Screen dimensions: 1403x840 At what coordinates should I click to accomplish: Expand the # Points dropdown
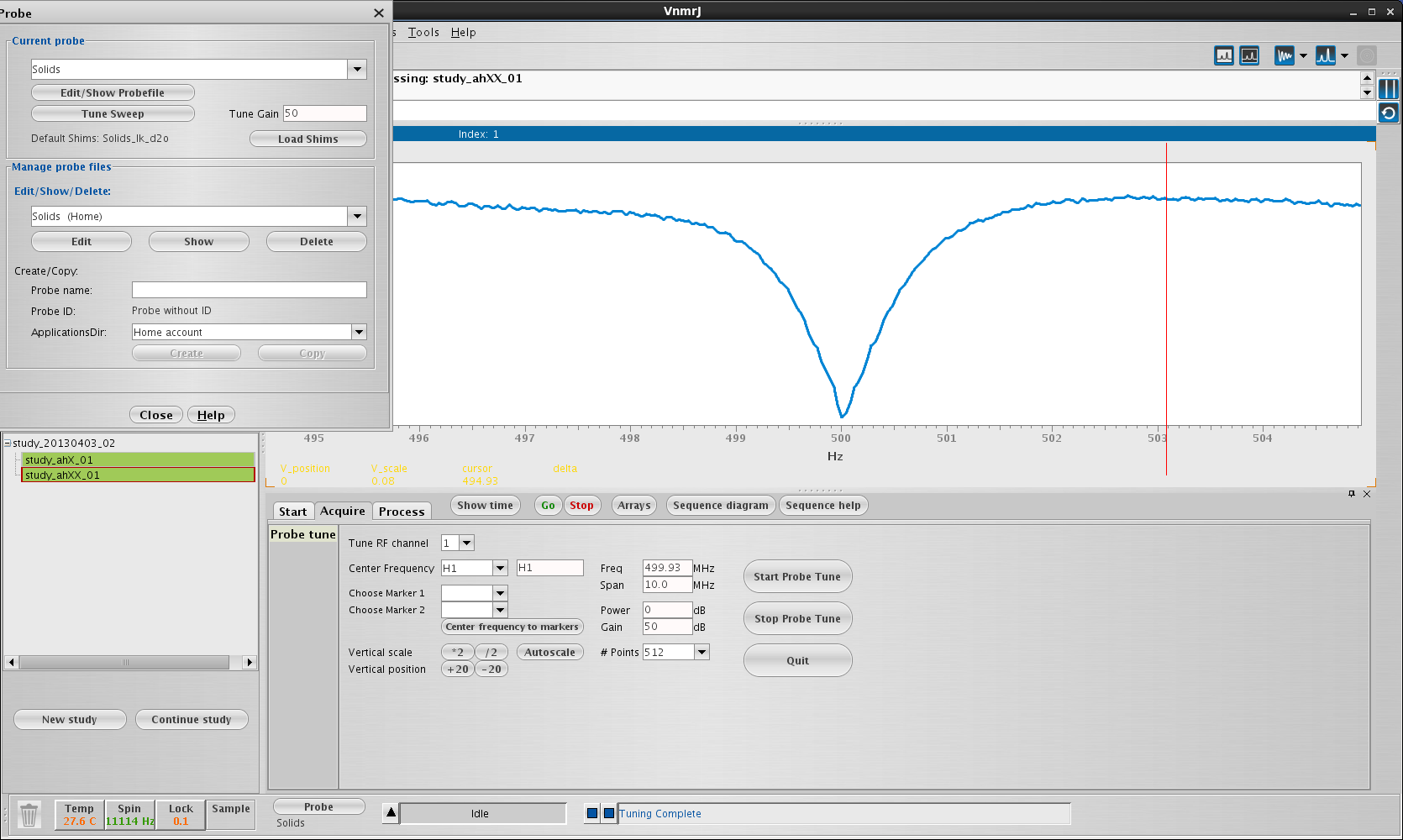702,652
